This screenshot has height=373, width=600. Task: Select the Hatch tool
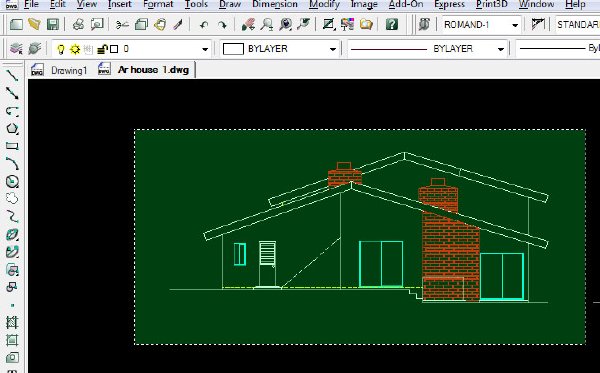pyautogui.click(x=12, y=323)
